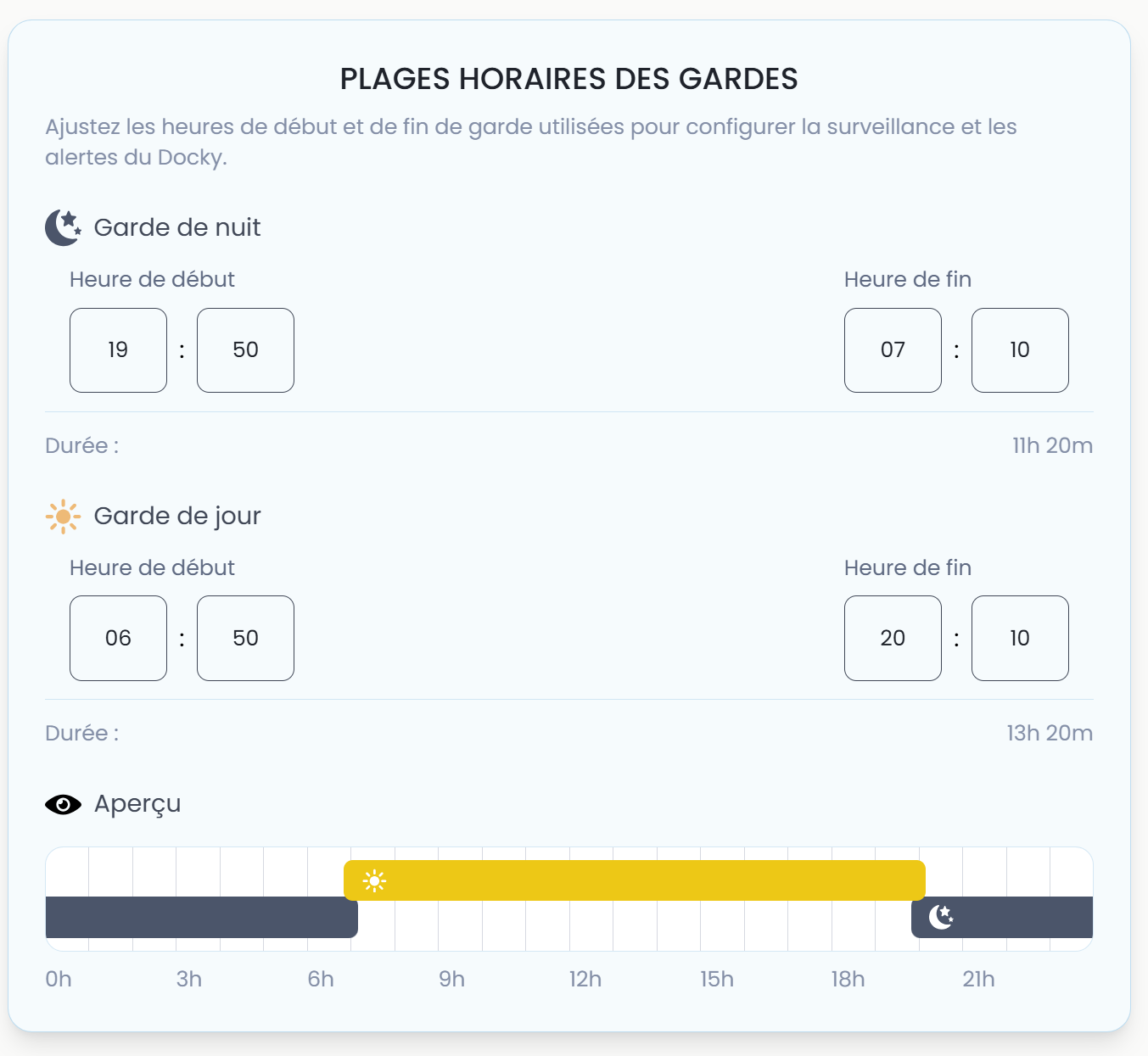Click the sun icon on the yellow timeline bar
Viewport: 1148px width, 1056px height.
point(374,881)
